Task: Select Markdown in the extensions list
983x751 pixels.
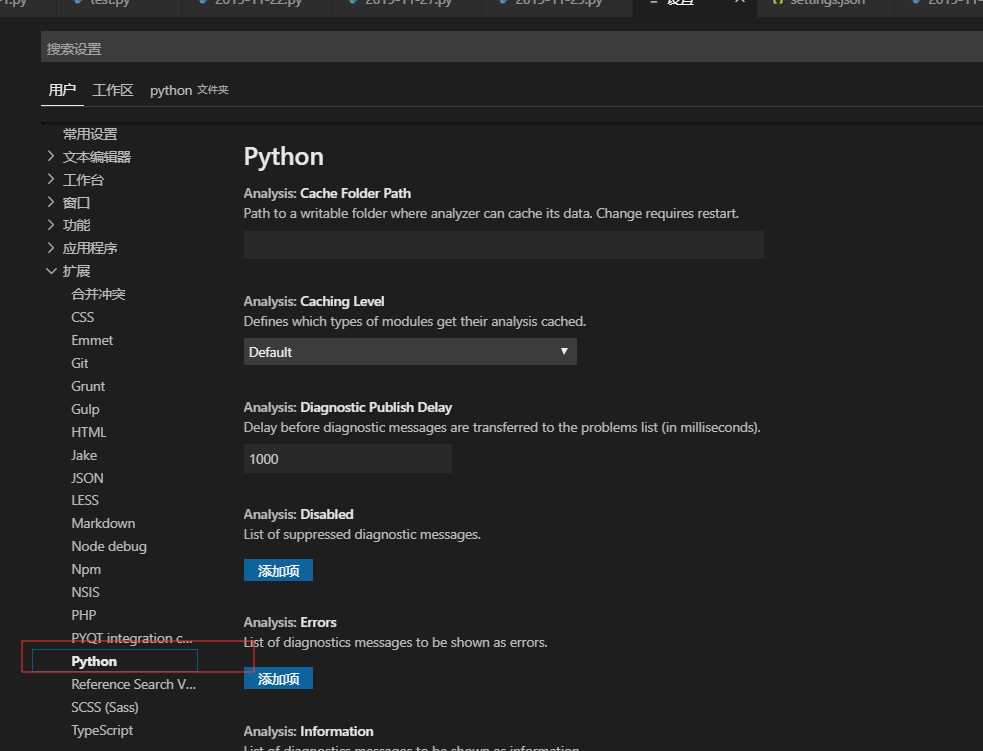Action: 103,523
